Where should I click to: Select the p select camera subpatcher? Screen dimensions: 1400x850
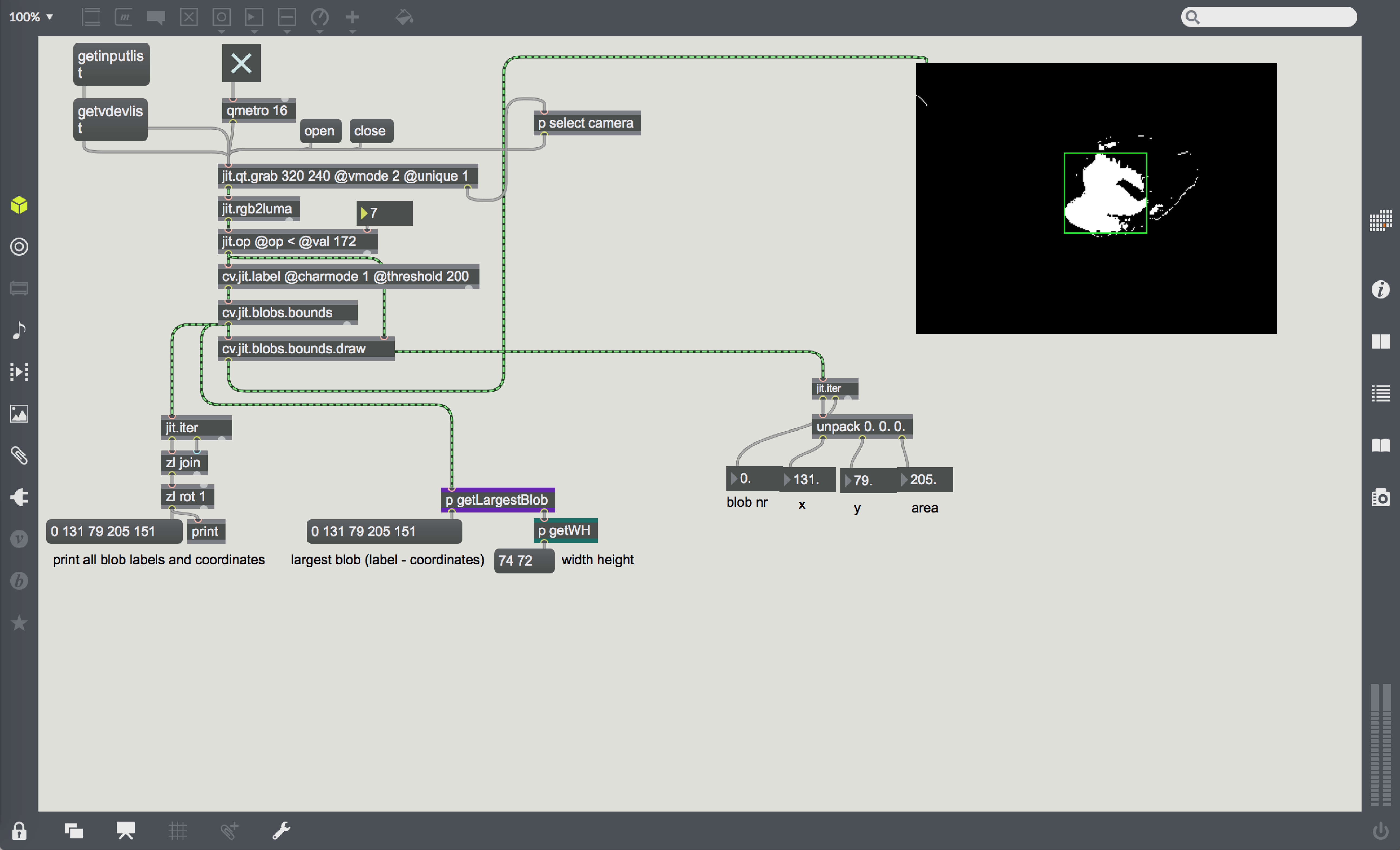coord(587,123)
